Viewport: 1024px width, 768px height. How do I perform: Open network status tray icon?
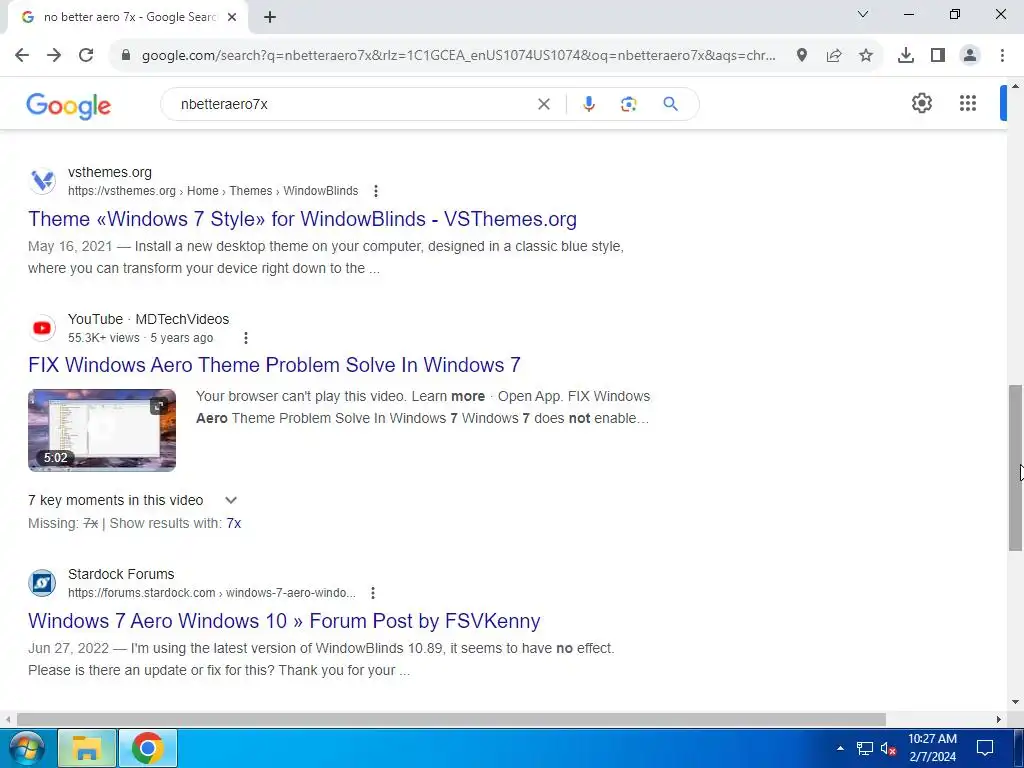click(865, 748)
